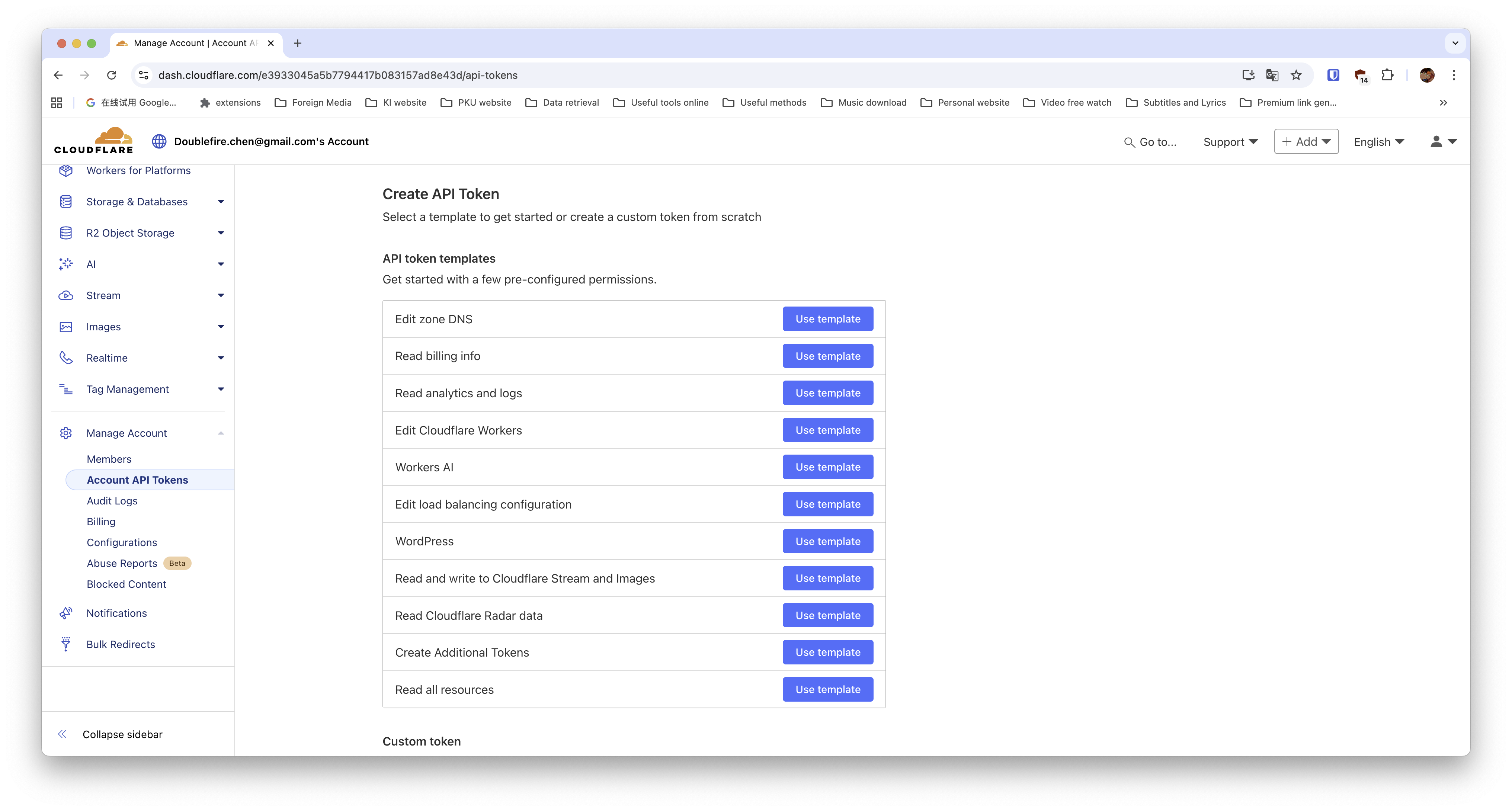Bookmark this page with the star icon

[1296, 75]
